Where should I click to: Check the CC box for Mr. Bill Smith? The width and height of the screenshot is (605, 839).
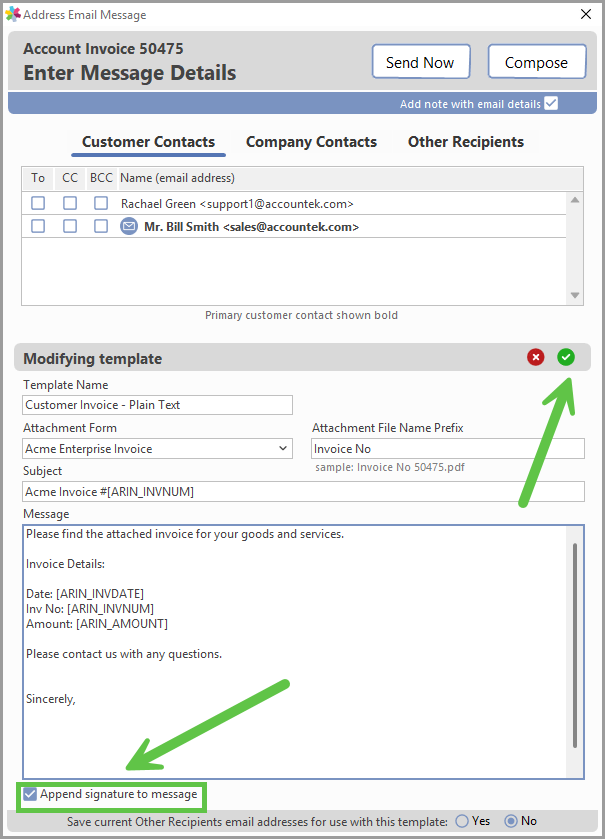(70, 226)
